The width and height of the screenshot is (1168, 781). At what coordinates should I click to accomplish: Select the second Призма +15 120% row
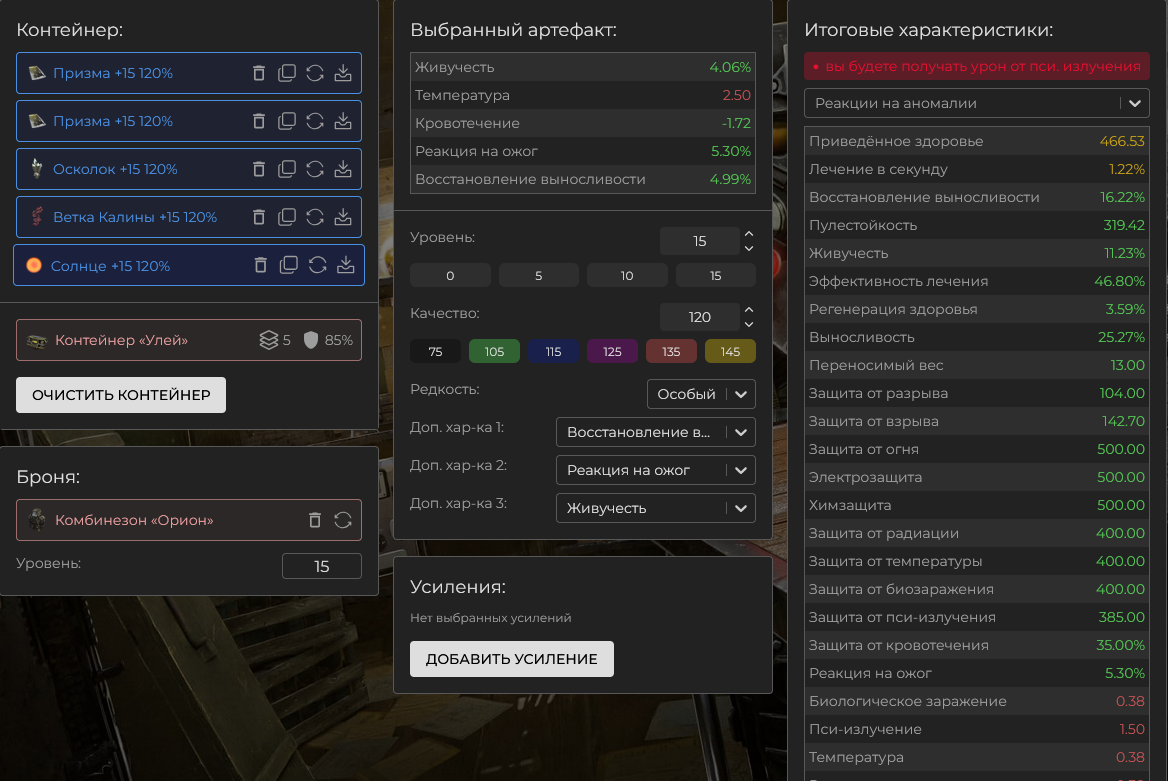pos(189,121)
